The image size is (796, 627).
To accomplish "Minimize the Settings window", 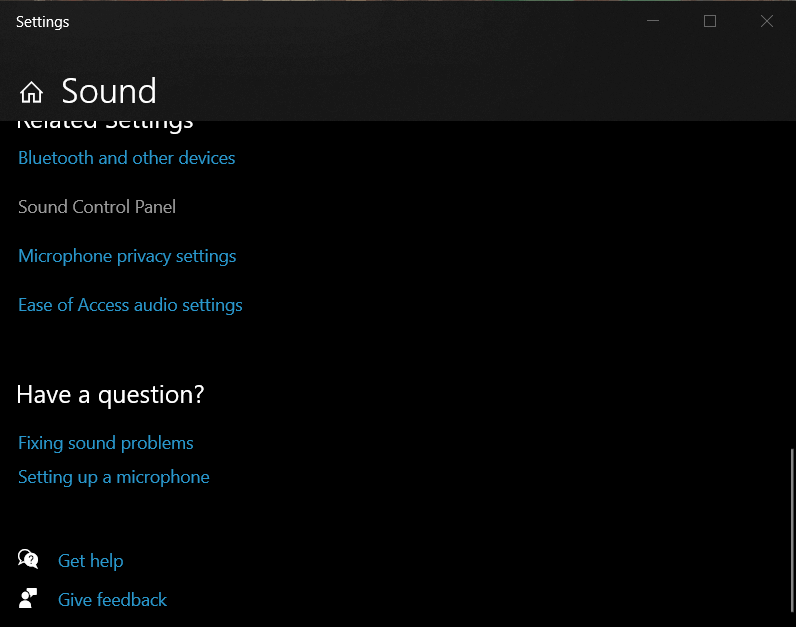I will pyautogui.click(x=652, y=21).
